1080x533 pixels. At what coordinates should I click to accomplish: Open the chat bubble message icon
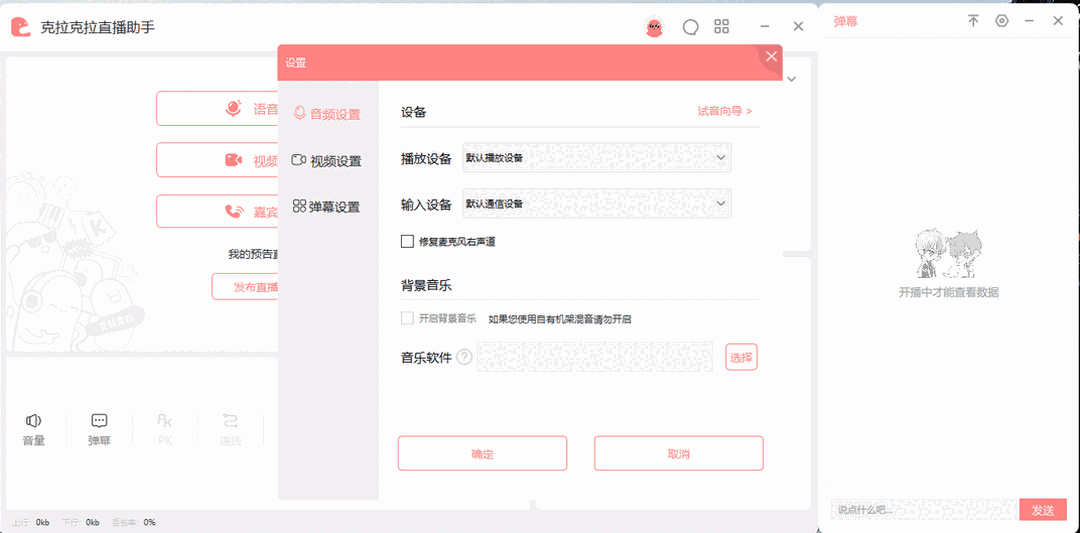[x=690, y=27]
